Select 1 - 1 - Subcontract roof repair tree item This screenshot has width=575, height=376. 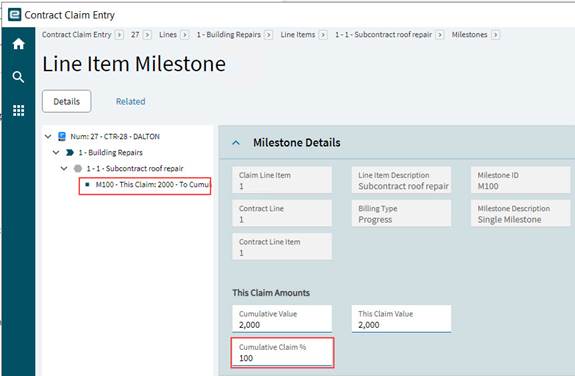[x=135, y=168]
